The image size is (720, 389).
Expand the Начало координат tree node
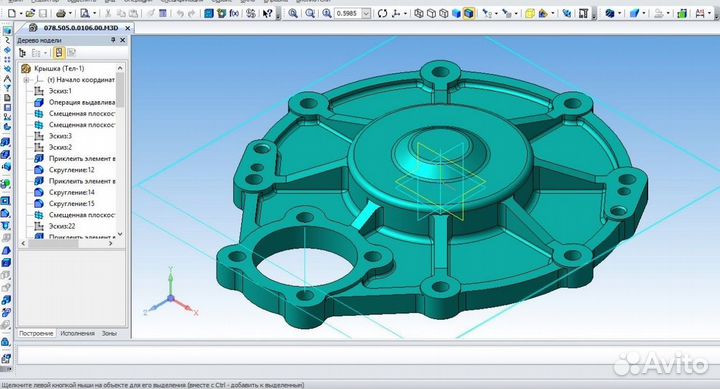point(26,79)
